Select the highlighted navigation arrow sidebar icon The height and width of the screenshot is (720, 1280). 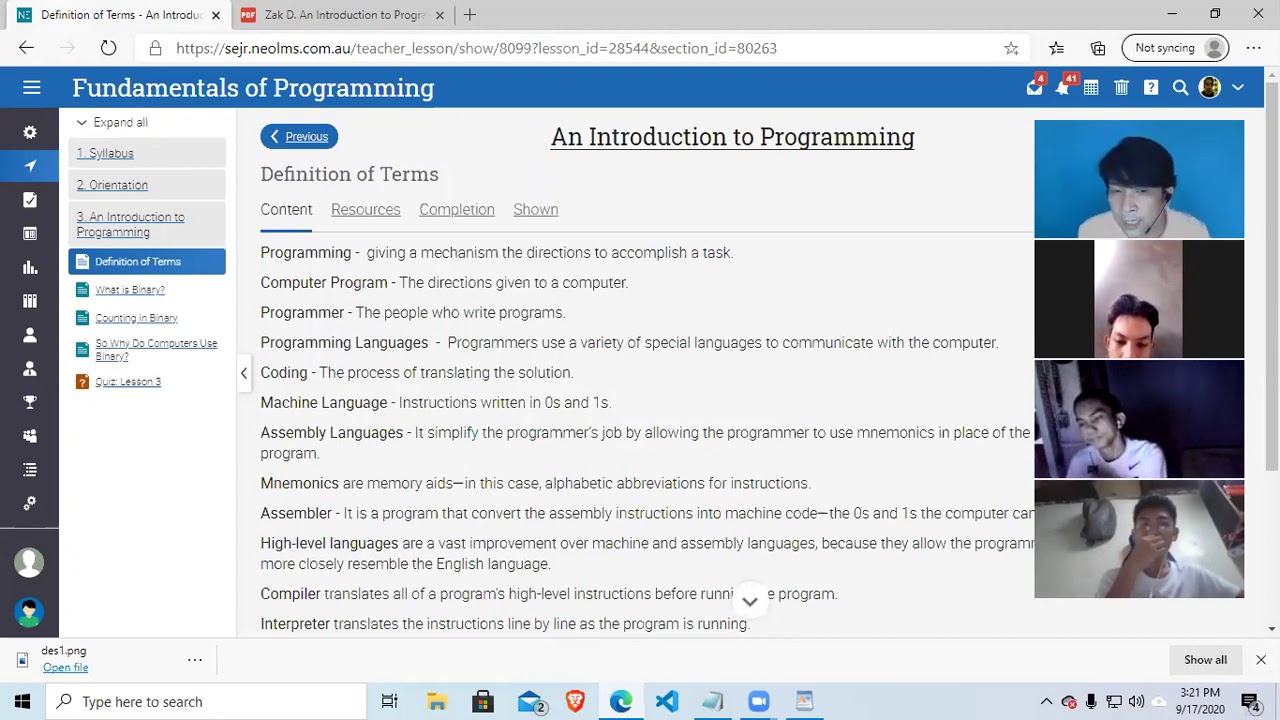tap(30, 166)
